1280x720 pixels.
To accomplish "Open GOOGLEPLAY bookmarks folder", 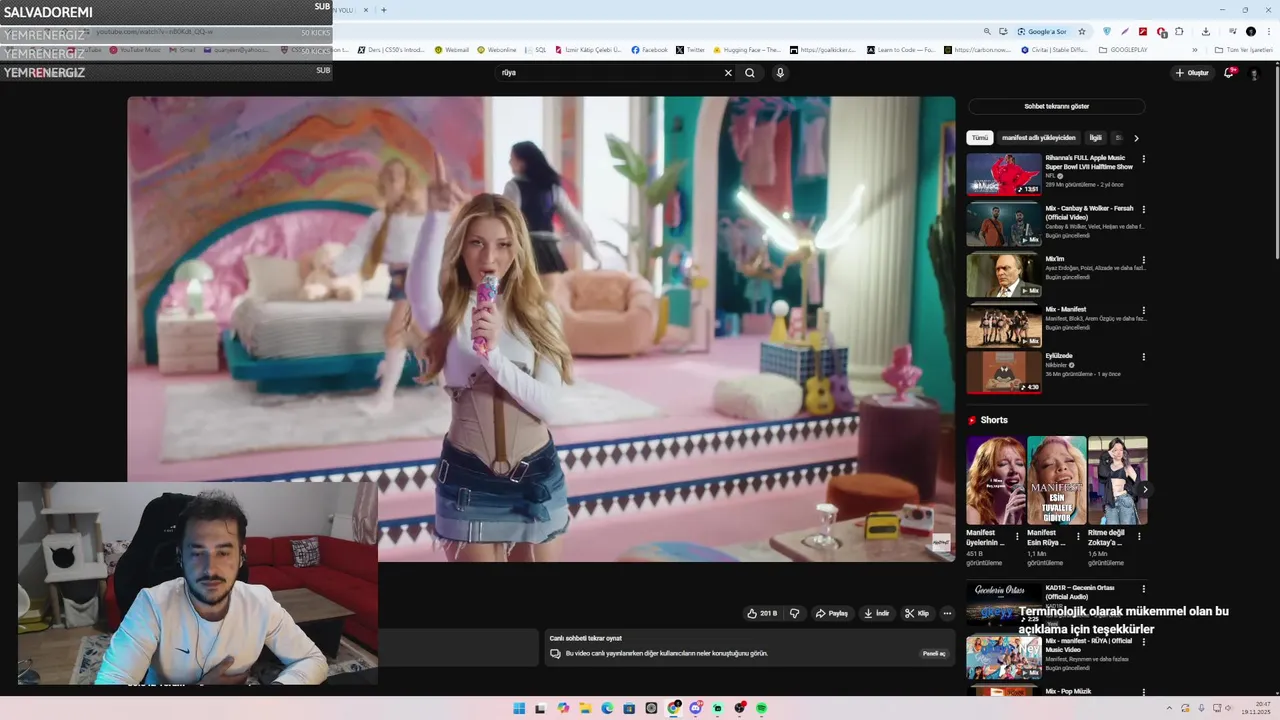I will (x=1124, y=49).
